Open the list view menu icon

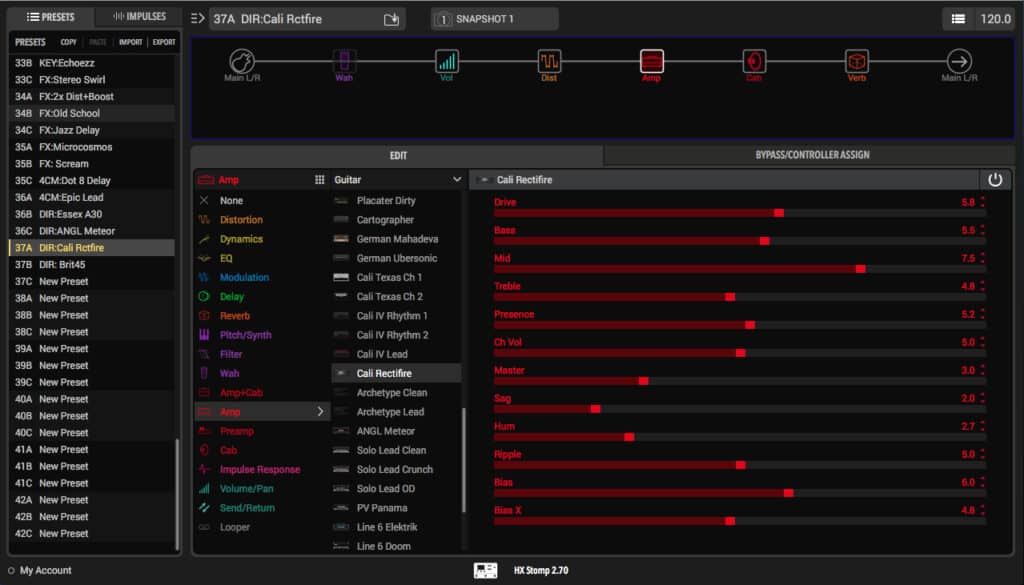click(x=958, y=19)
